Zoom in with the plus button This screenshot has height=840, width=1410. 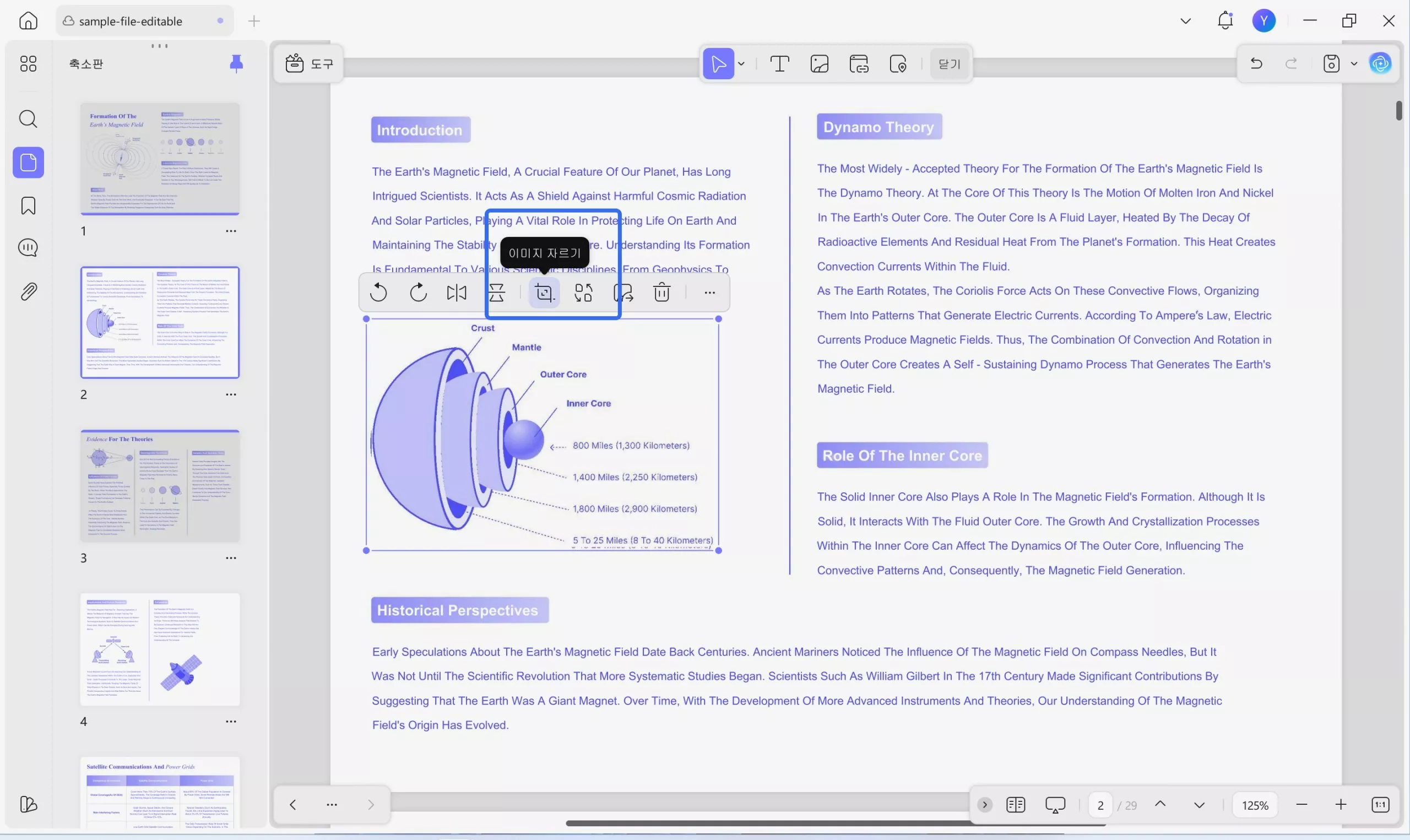[x=1341, y=804]
